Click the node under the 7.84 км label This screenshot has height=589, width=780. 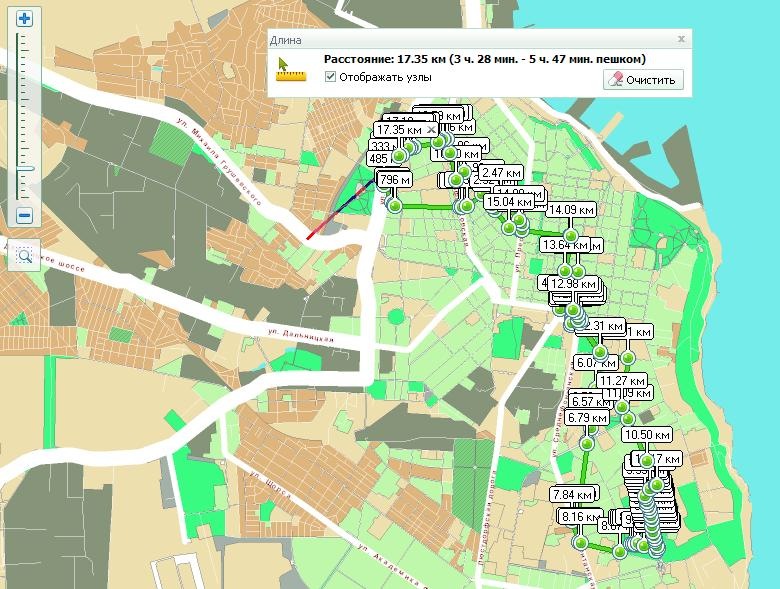580,541
